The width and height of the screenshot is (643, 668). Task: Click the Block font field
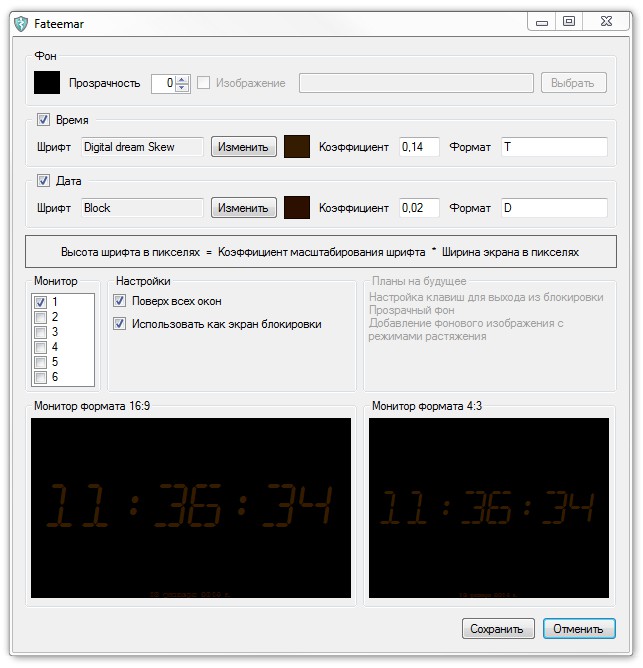point(142,208)
